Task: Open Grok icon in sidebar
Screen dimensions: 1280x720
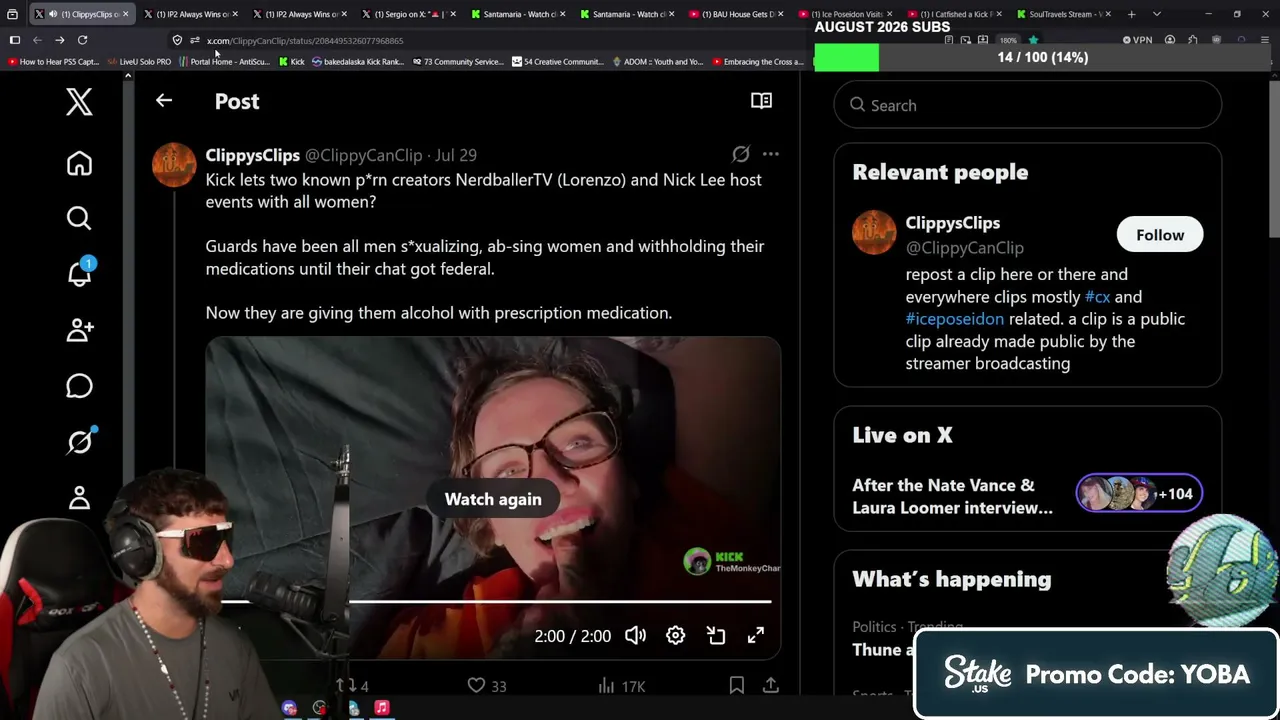Action: coord(79,441)
